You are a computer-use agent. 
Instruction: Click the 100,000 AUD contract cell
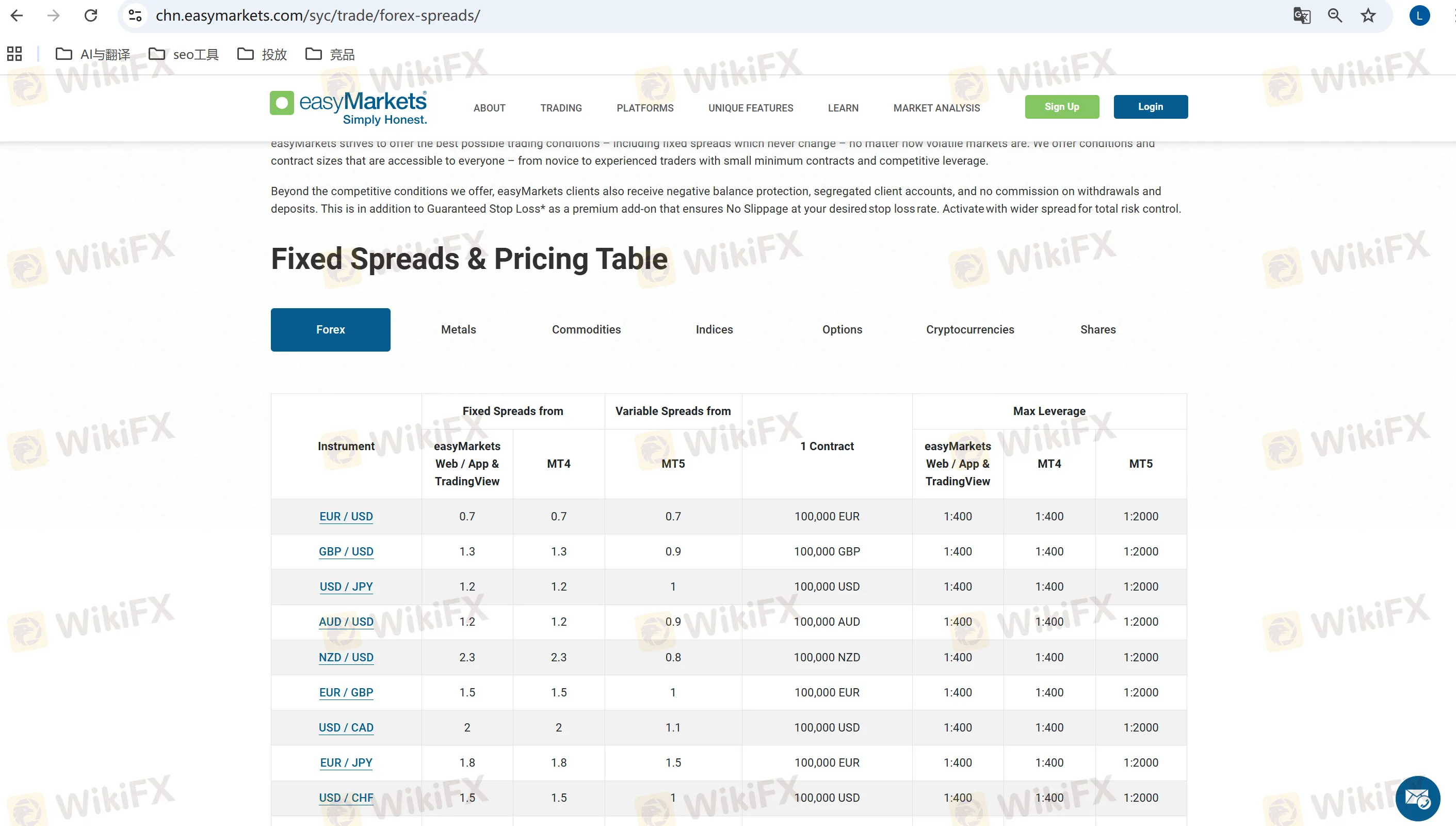tap(827, 622)
